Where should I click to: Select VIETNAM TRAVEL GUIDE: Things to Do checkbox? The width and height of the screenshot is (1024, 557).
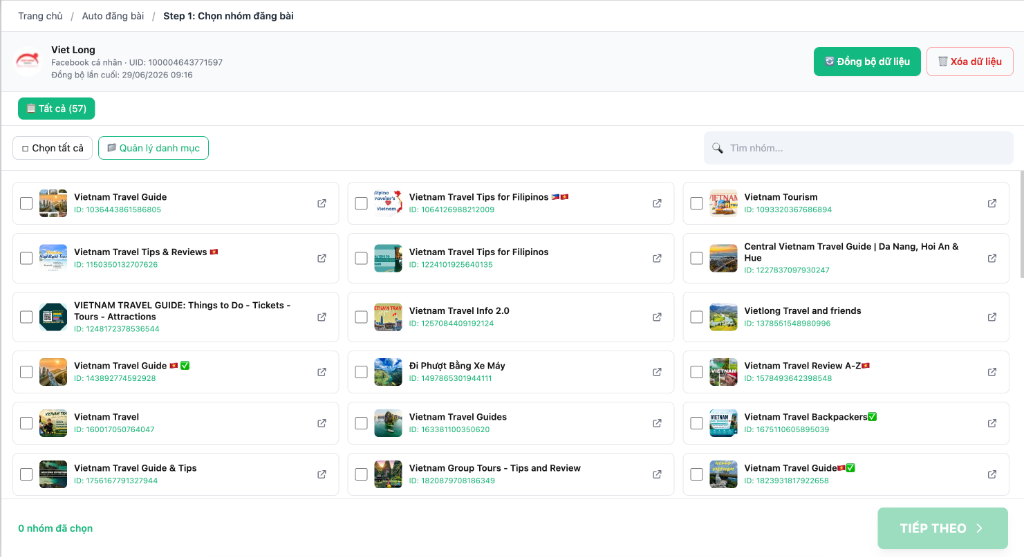pyautogui.click(x=26, y=317)
